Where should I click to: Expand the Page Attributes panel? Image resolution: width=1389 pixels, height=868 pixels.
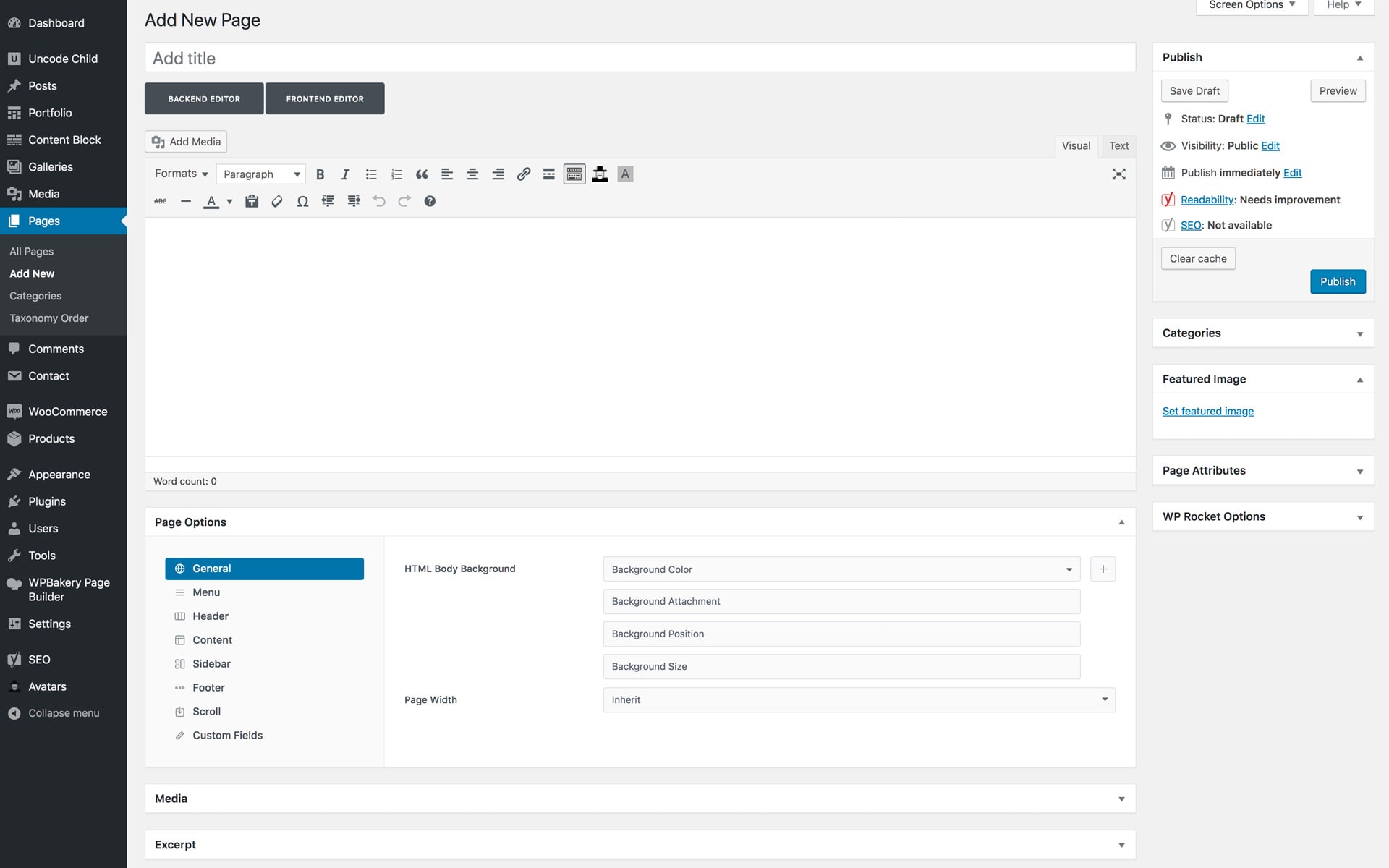[1262, 470]
